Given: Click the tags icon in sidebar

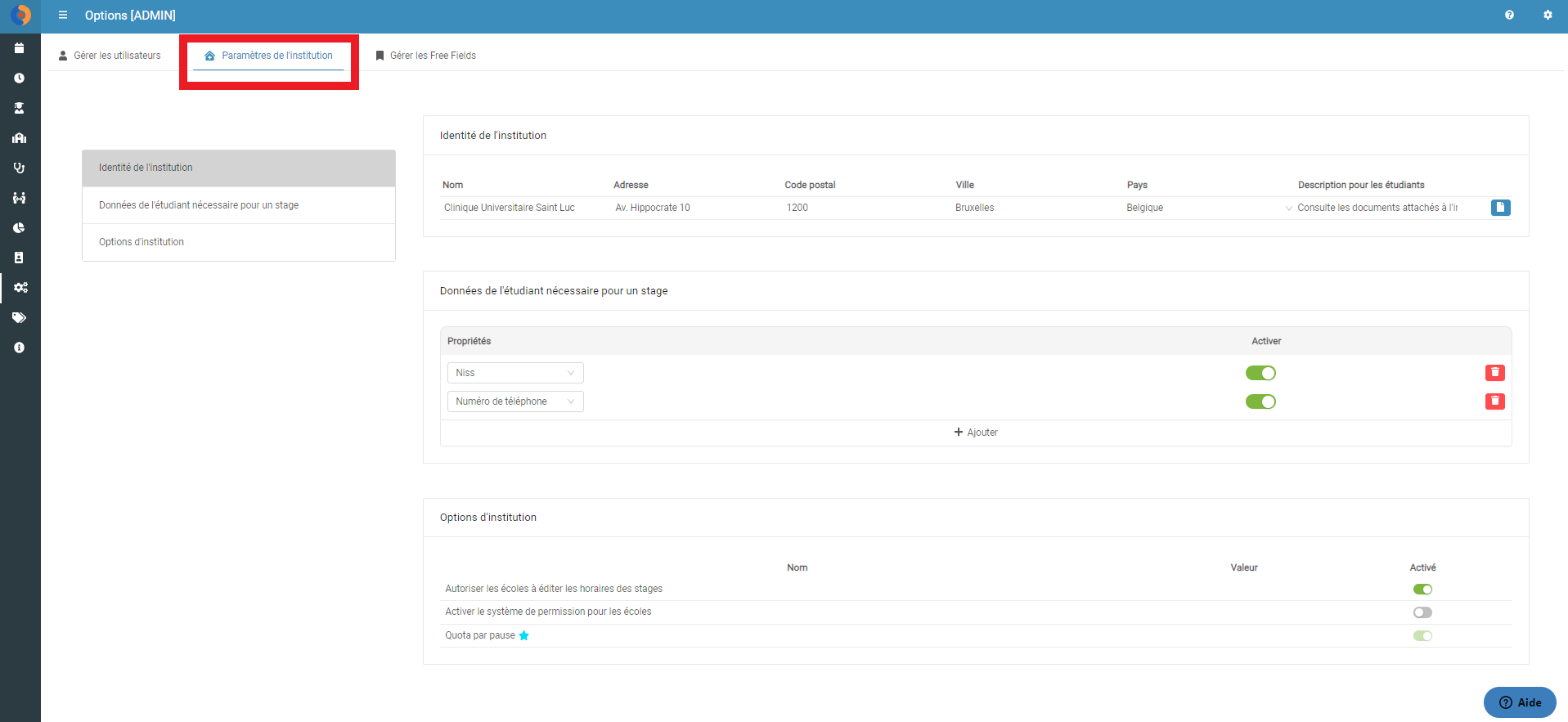Looking at the screenshot, I should click(x=20, y=317).
